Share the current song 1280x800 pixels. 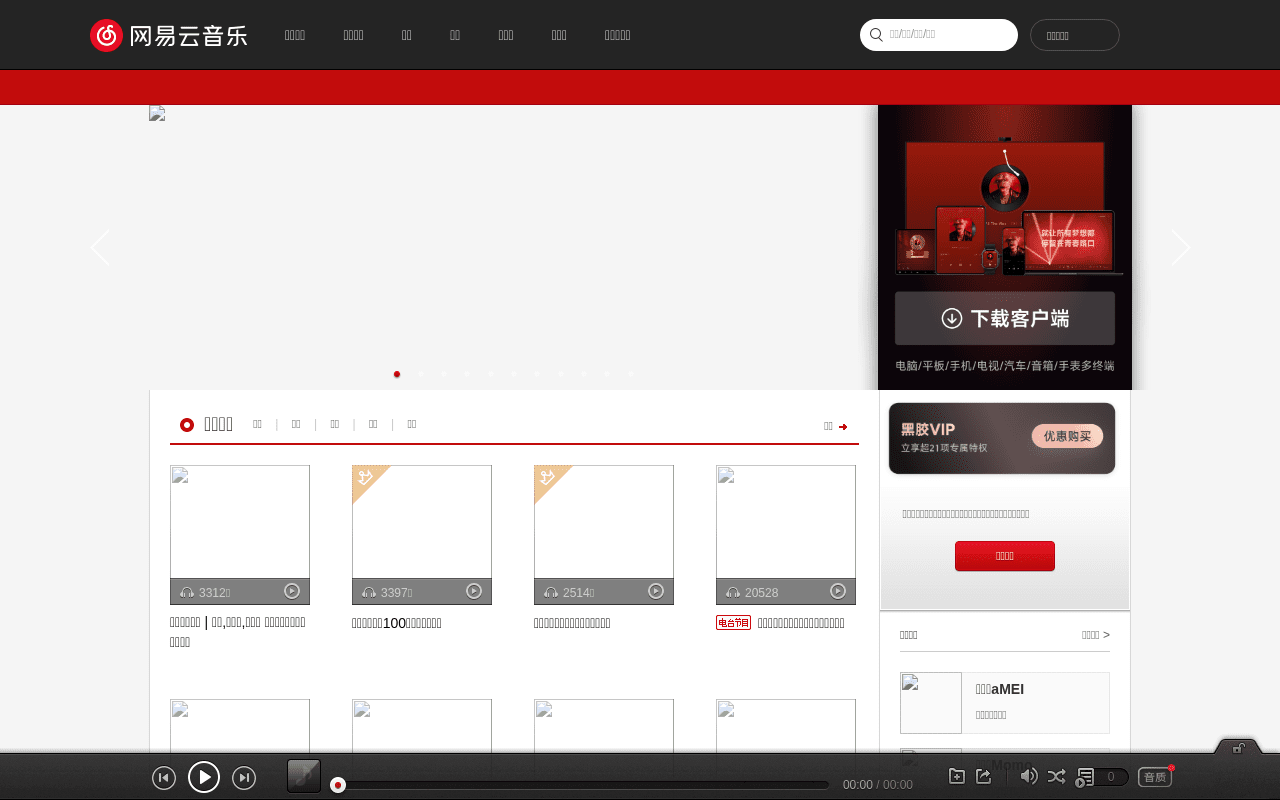coord(984,776)
